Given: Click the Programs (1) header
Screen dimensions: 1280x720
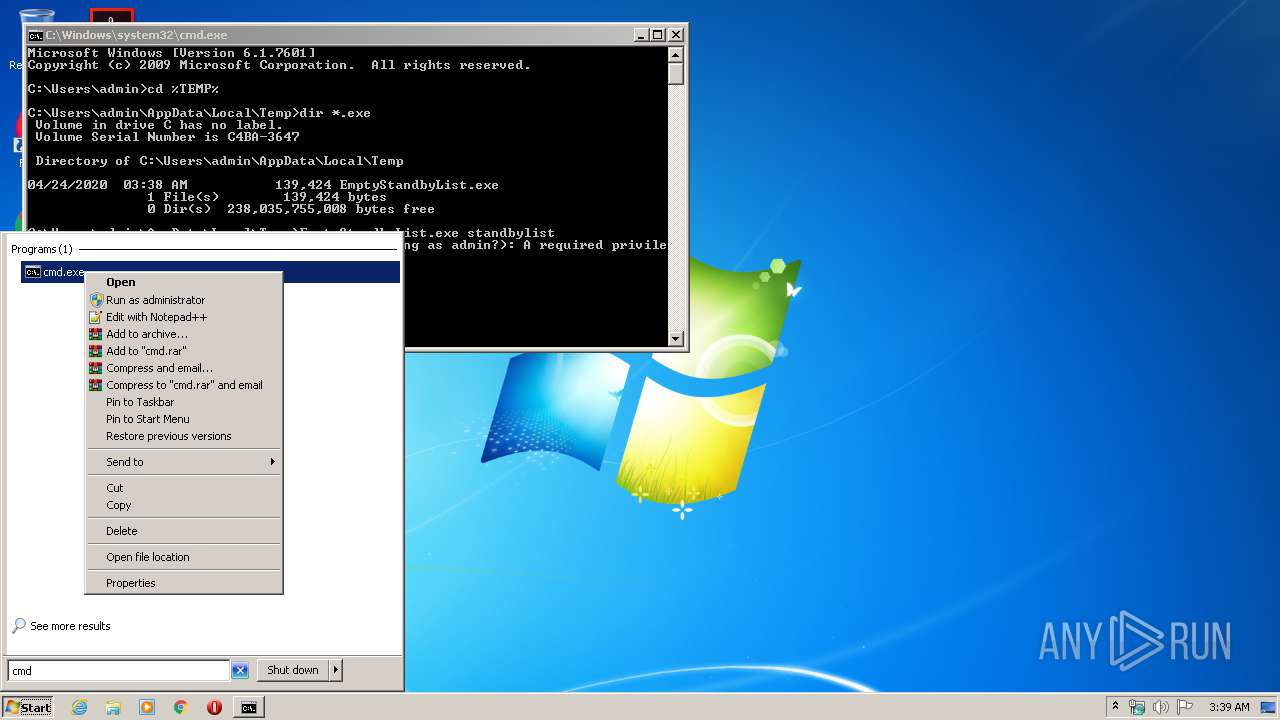Looking at the screenshot, I should pos(42,249).
